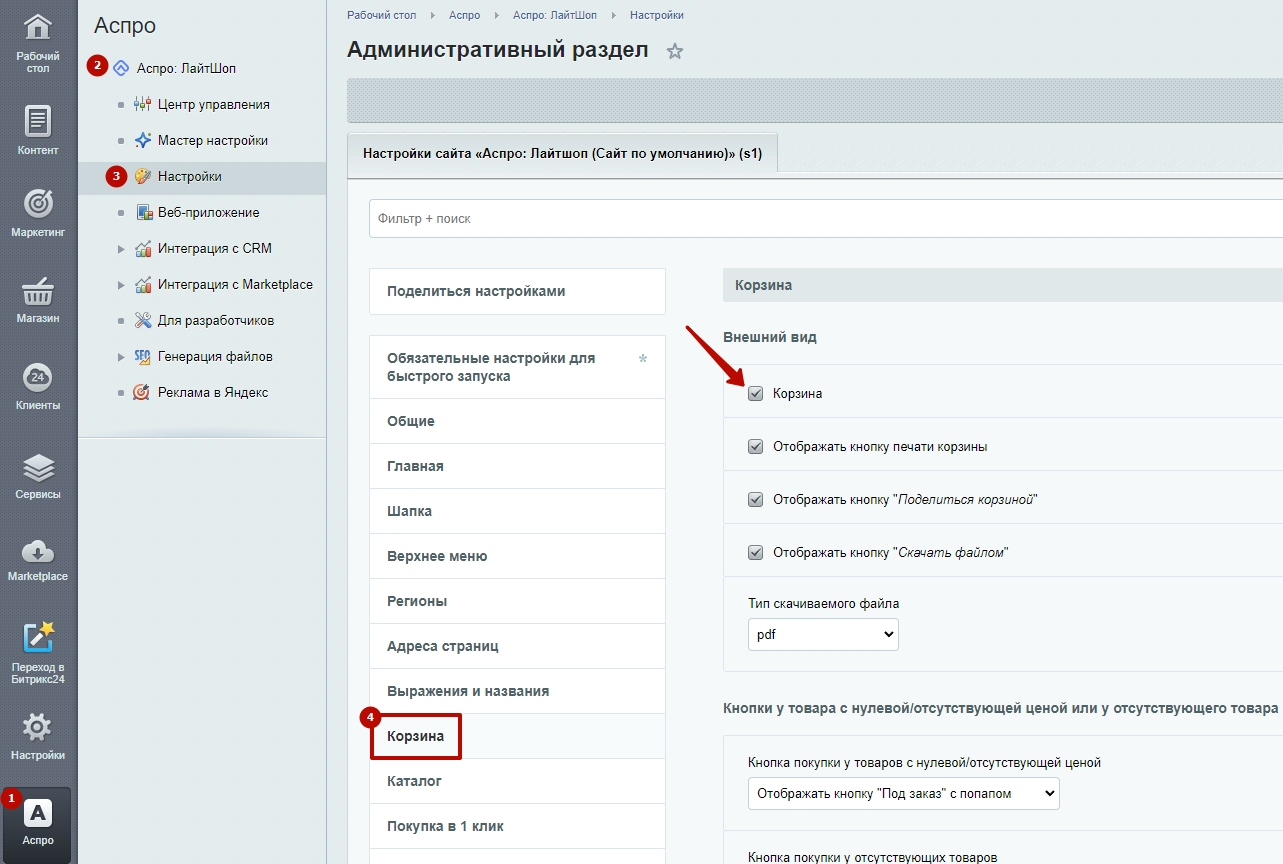Open the Marketplace cloud icon
The height and width of the screenshot is (864, 1283).
(38, 550)
